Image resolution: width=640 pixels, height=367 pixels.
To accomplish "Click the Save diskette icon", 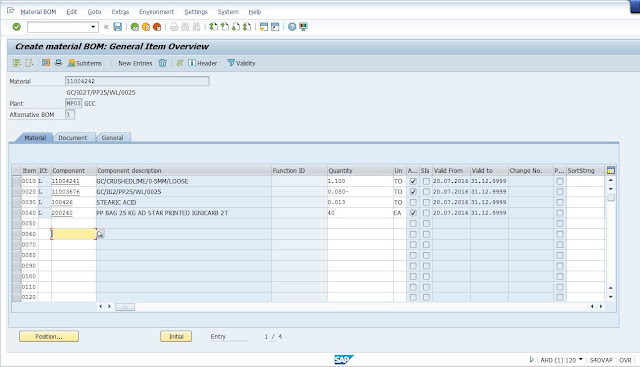I will 118,27.
